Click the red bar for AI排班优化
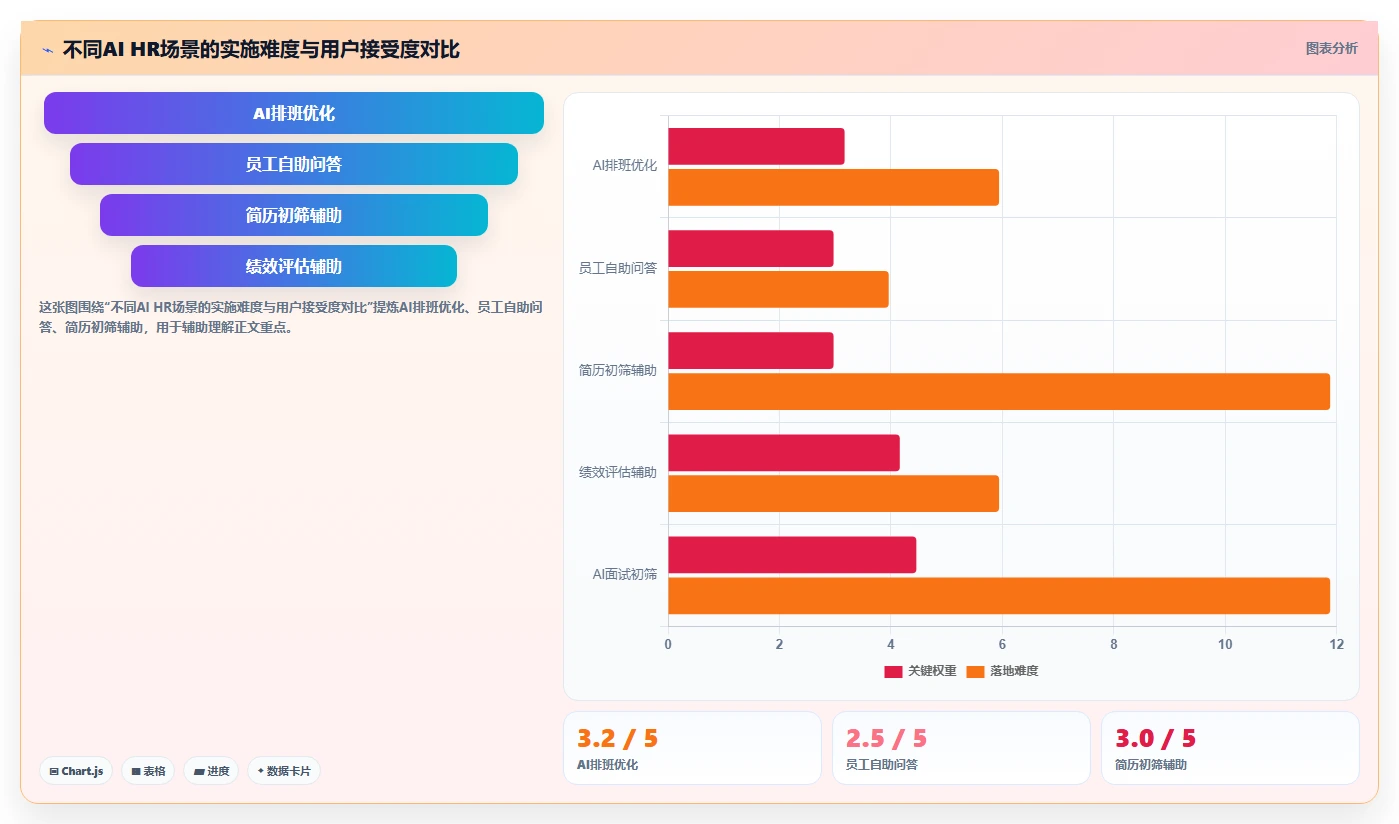This screenshot has height=824, width=1399. click(x=756, y=146)
